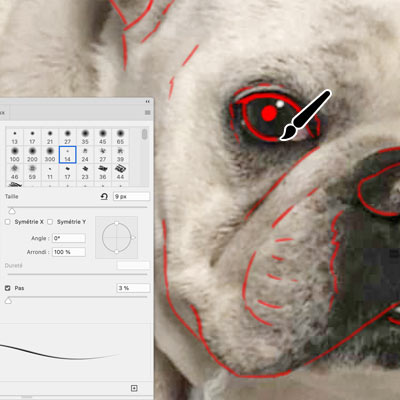Click the Dureté value field
Image resolution: width=400 pixels, height=400 pixels.
(x=133, y=265)
